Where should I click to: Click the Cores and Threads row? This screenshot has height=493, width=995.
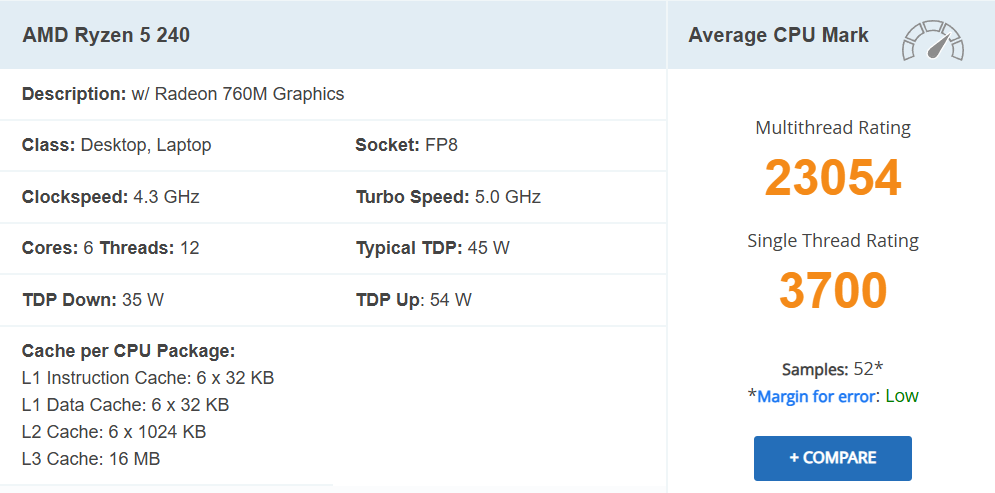(110, 248)
